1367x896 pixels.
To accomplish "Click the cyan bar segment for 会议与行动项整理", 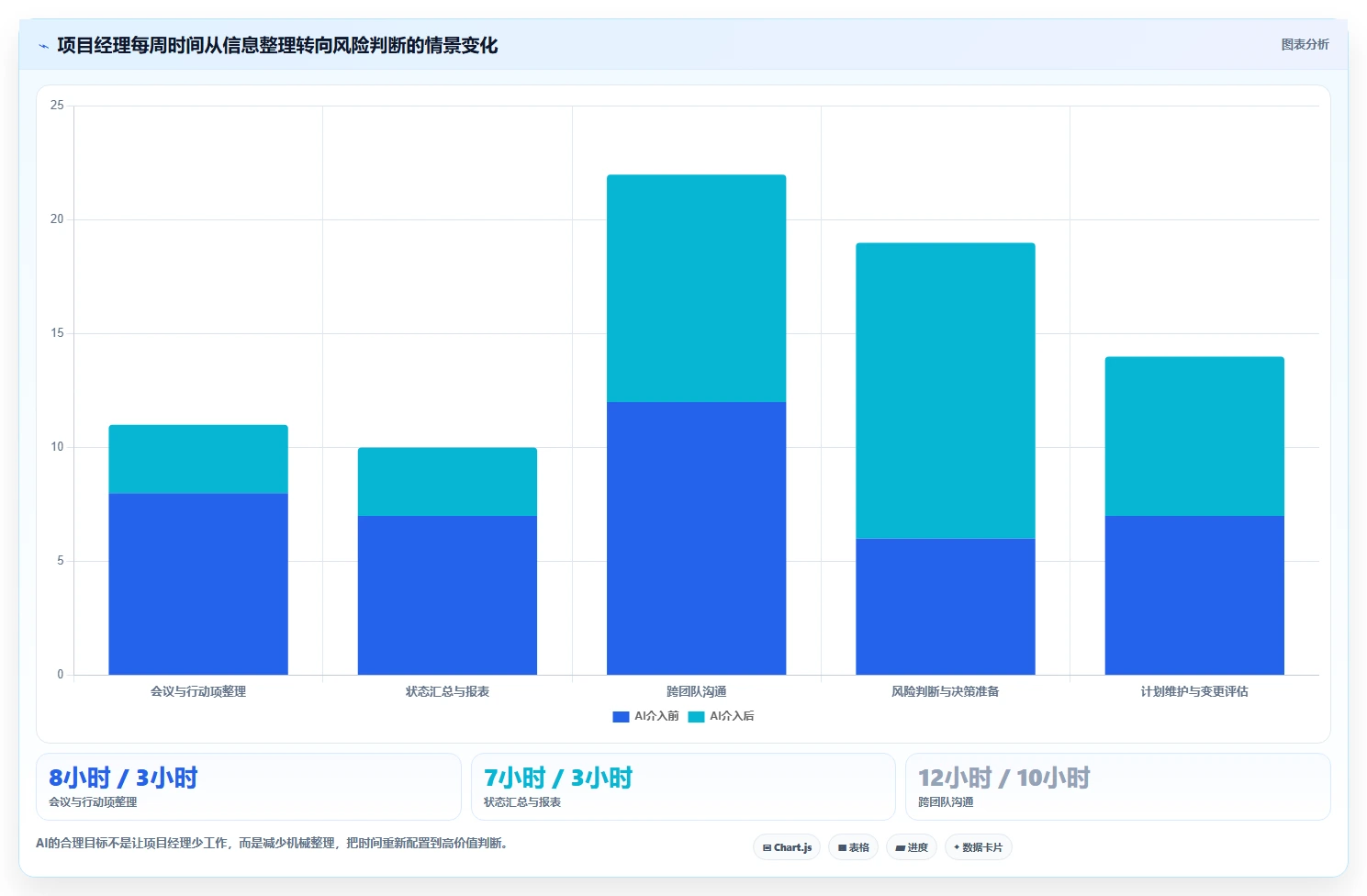I will pos(198,459).
